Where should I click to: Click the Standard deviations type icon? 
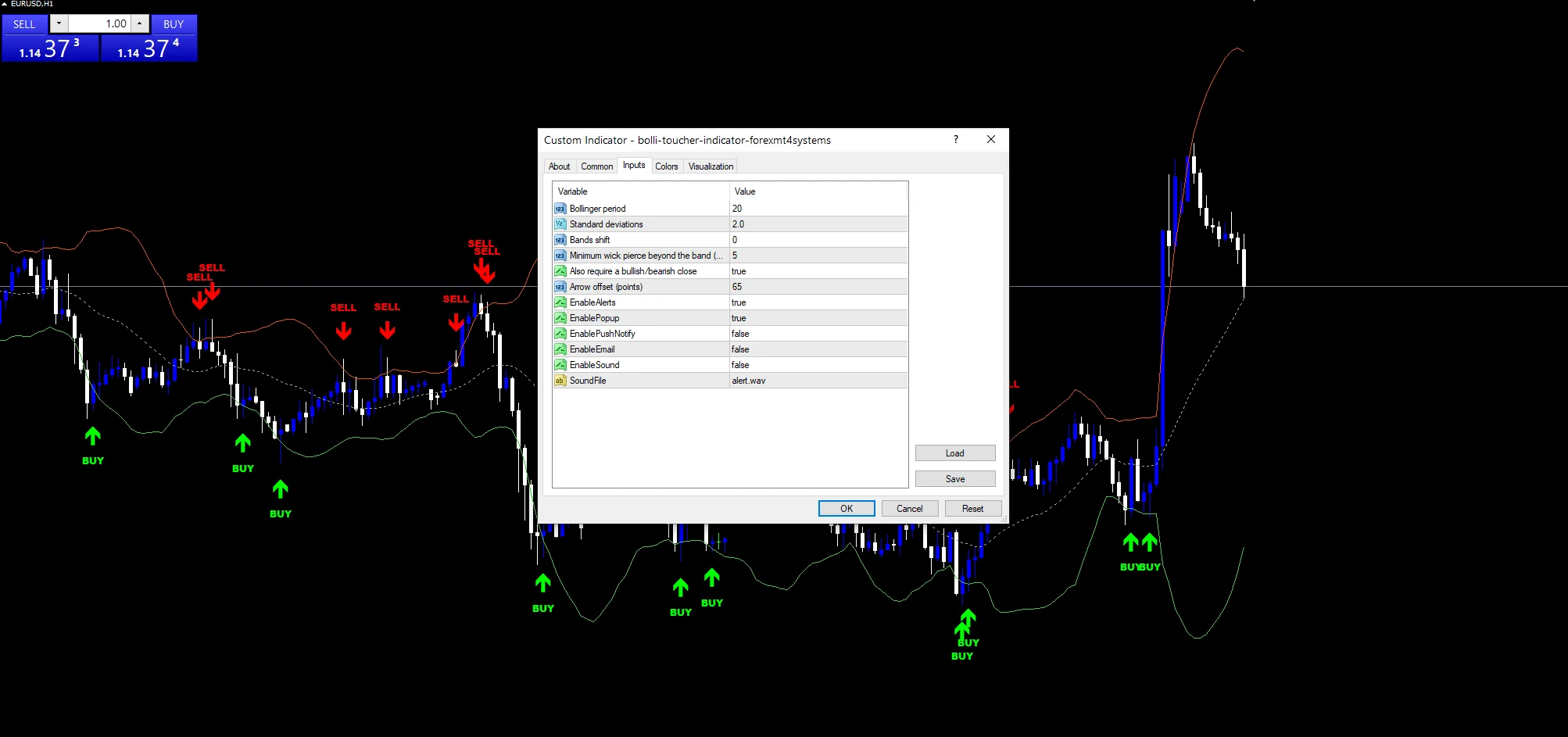point(560,224)
